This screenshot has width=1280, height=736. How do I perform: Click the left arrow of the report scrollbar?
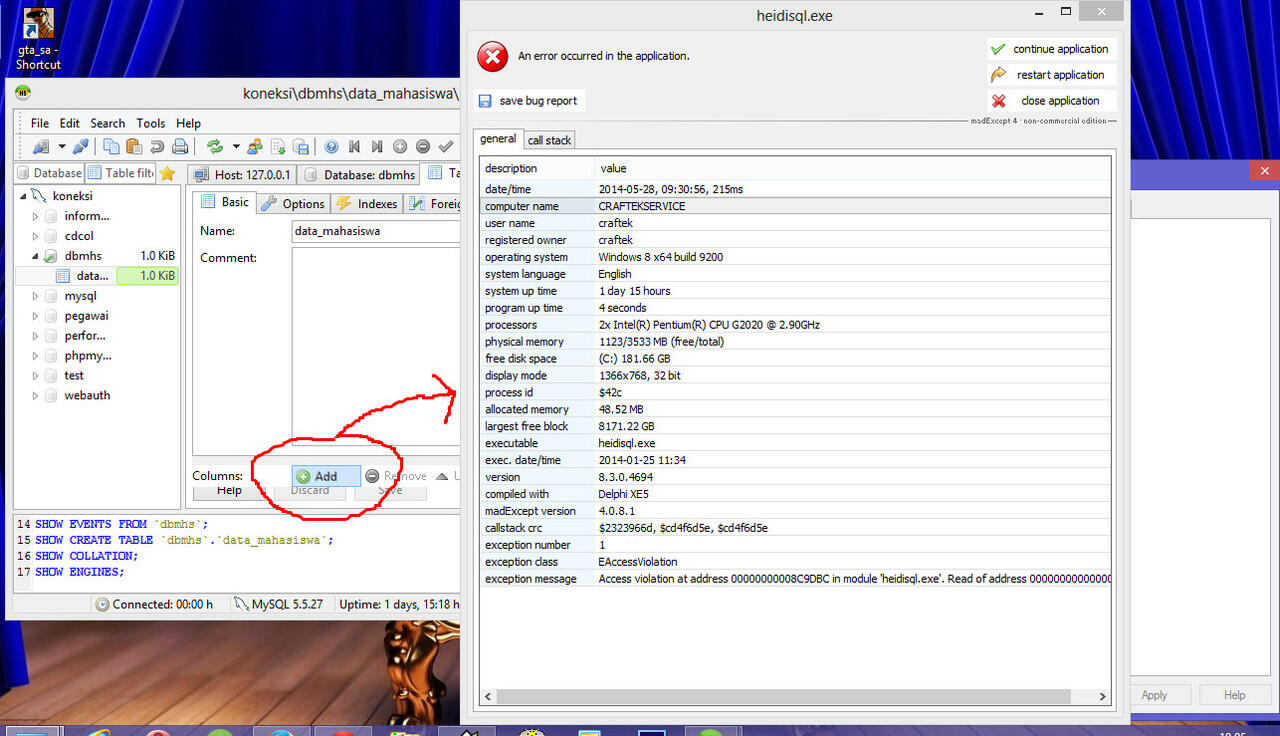(489, 697)
